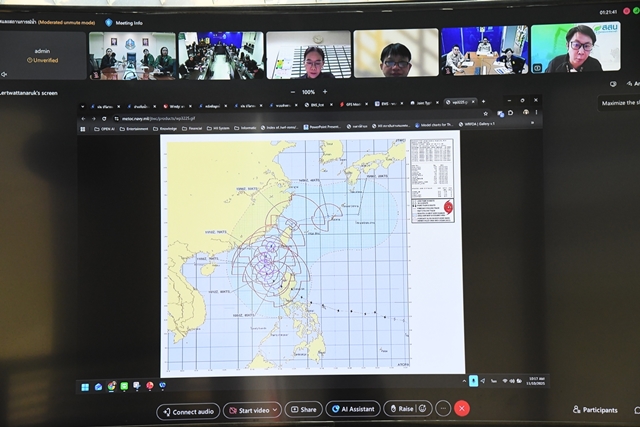The image size is (640, 427).
Task: Click the Connect audio button
Action: point(188,411)
